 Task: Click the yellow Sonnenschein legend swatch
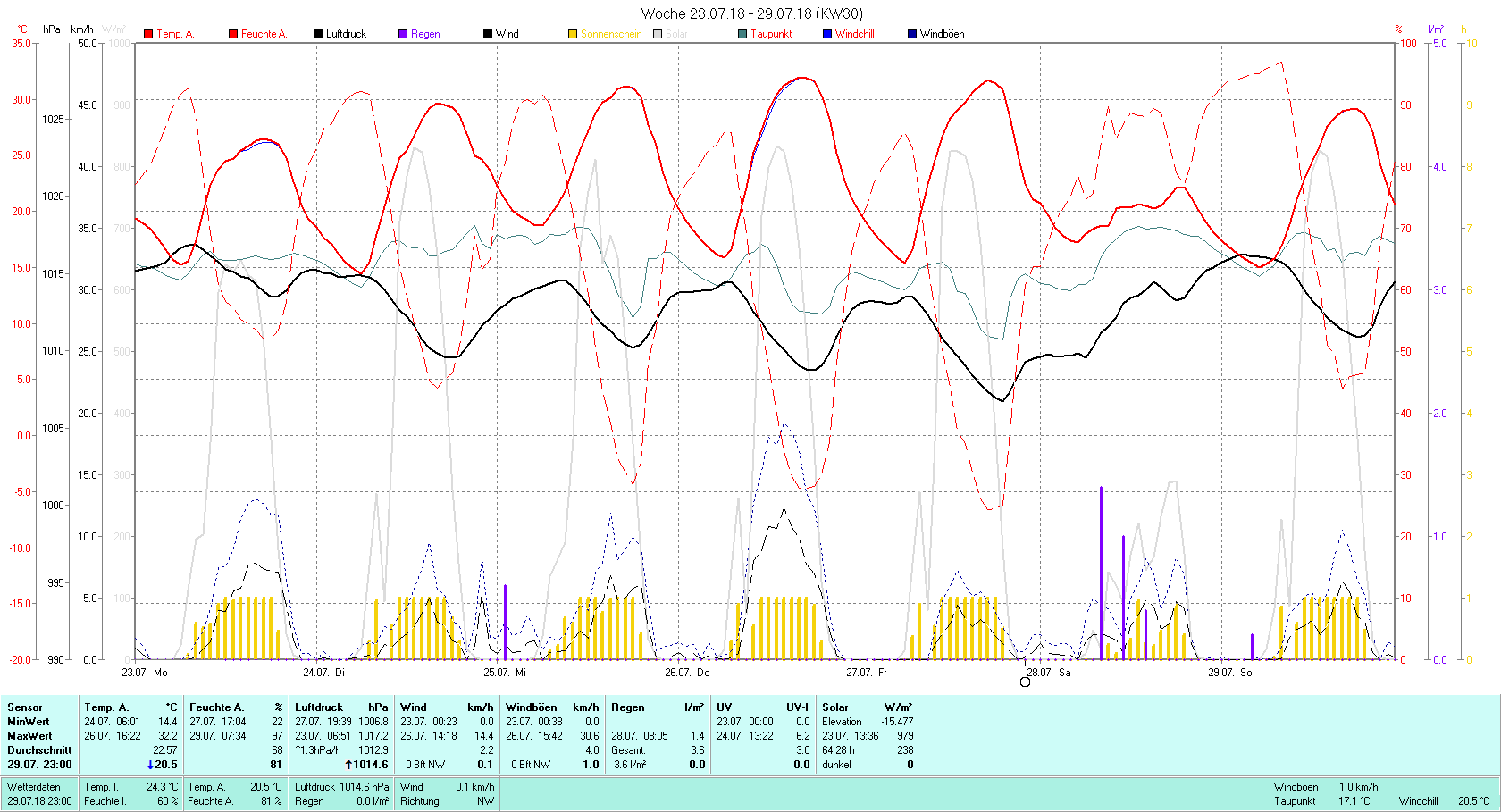573,34
